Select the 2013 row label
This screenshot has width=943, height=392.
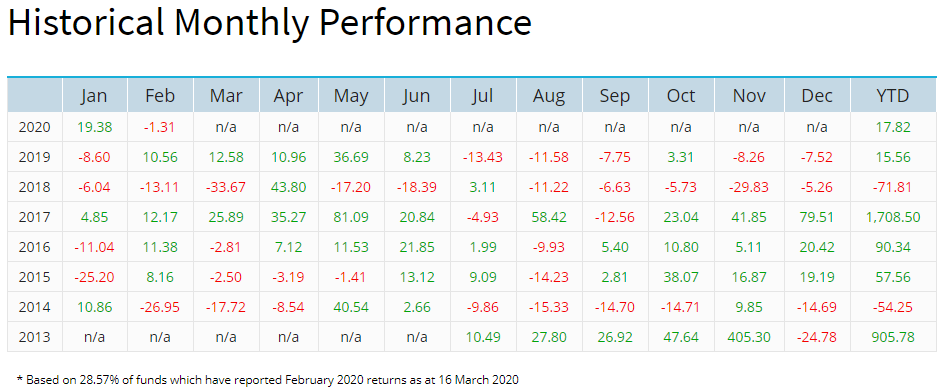point(34,337)
